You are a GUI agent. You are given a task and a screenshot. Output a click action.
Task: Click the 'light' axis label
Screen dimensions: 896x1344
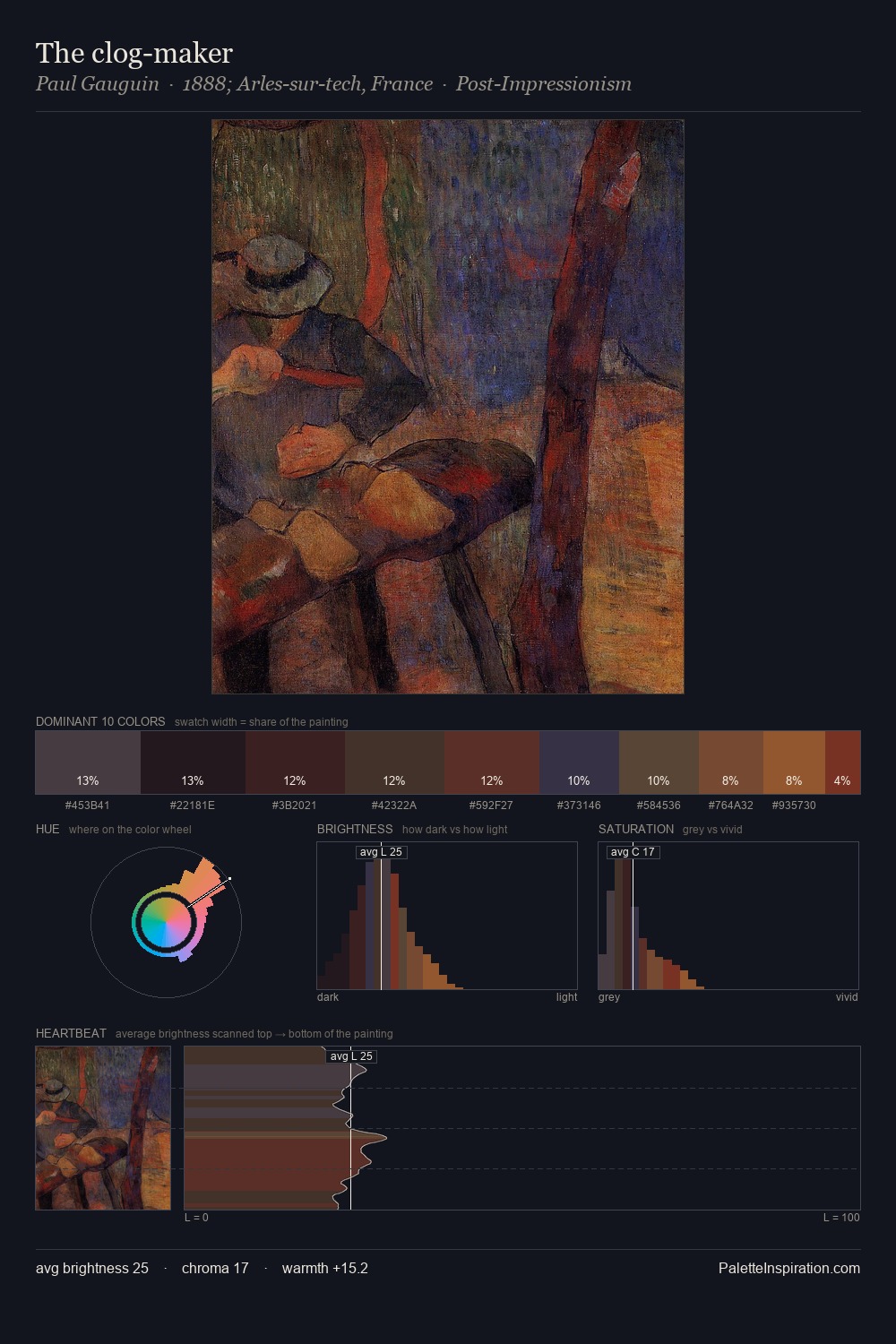point(566,997)
